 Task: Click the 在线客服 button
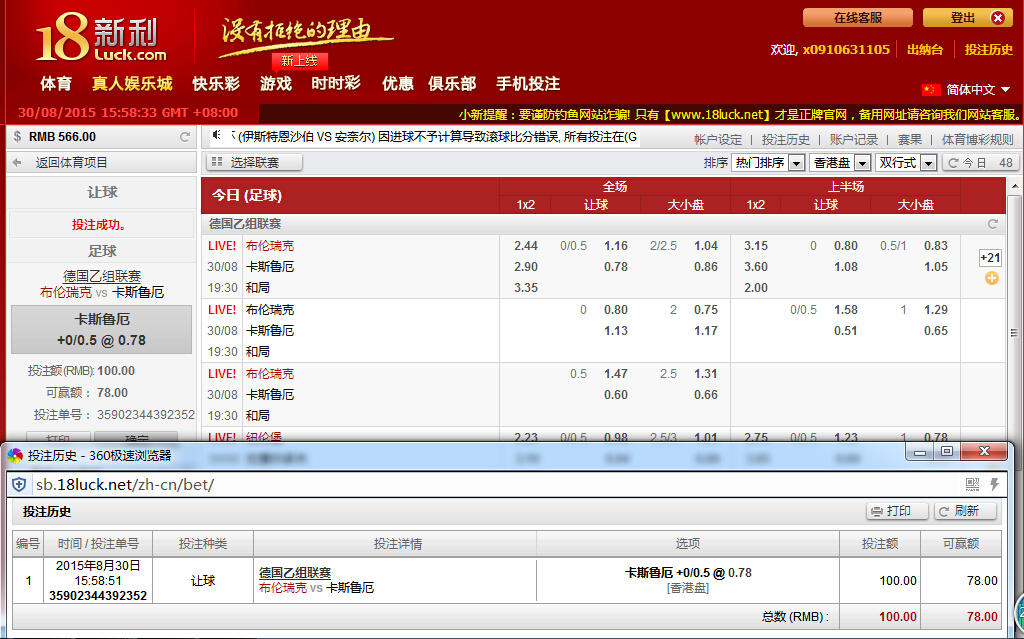tap(857, 18)
